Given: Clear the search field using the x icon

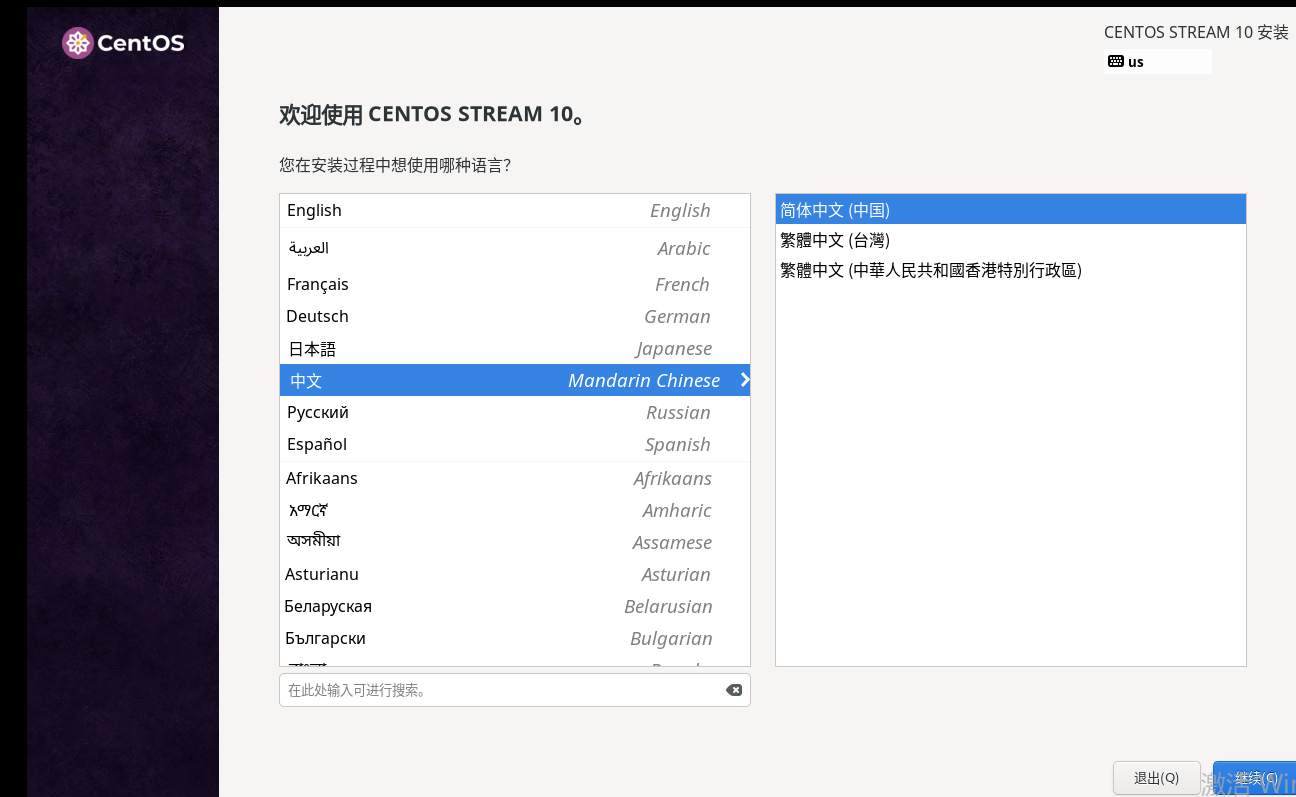Looking at the screenshot, I should point(734,689).
